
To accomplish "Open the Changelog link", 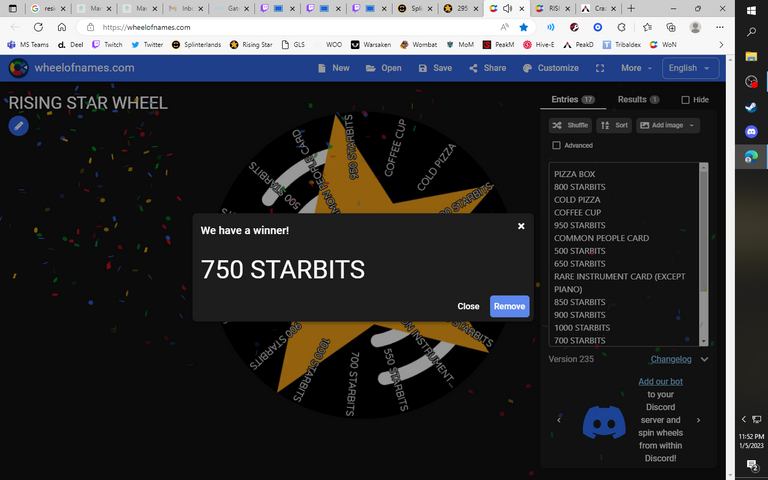I will (671, 360).
